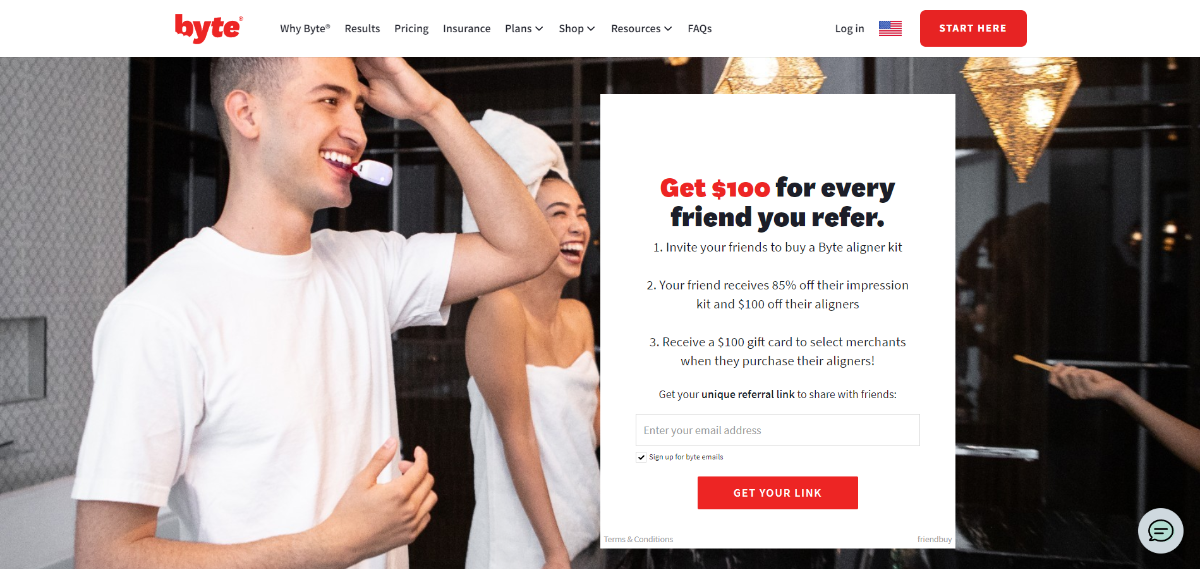Open the Insurance nav item
The image size is (1200, 569).
pos(466,29)
